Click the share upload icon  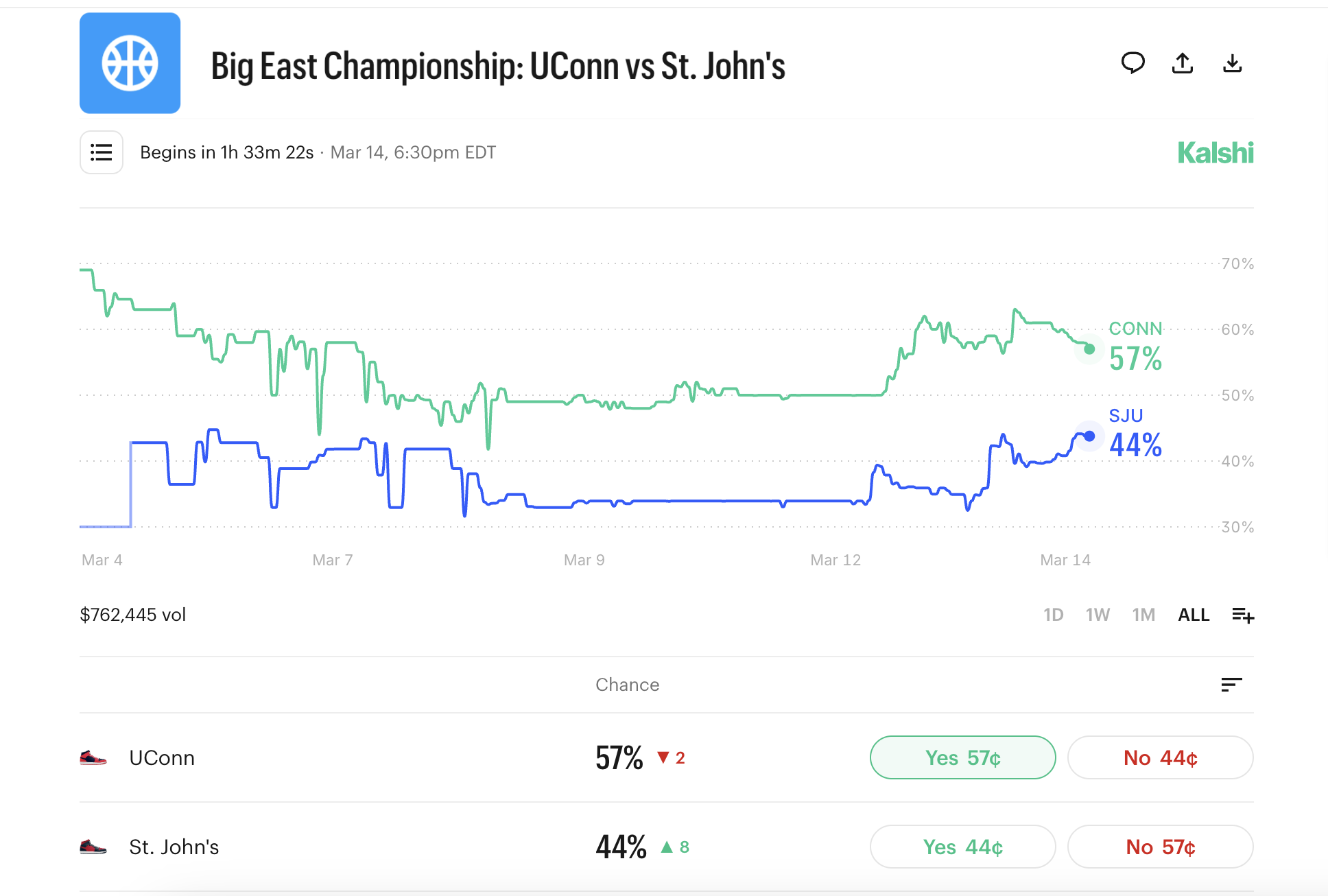click(x=1183, y=63)
